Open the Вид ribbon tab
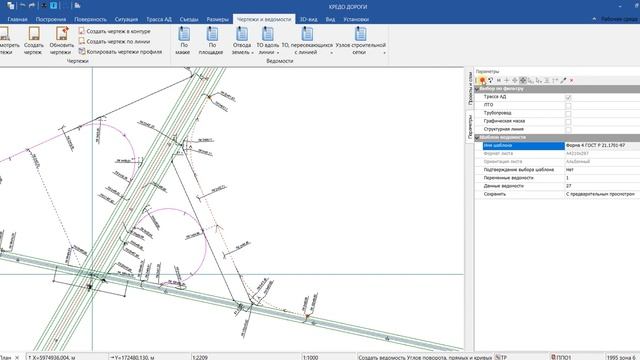 click(331, 19)
